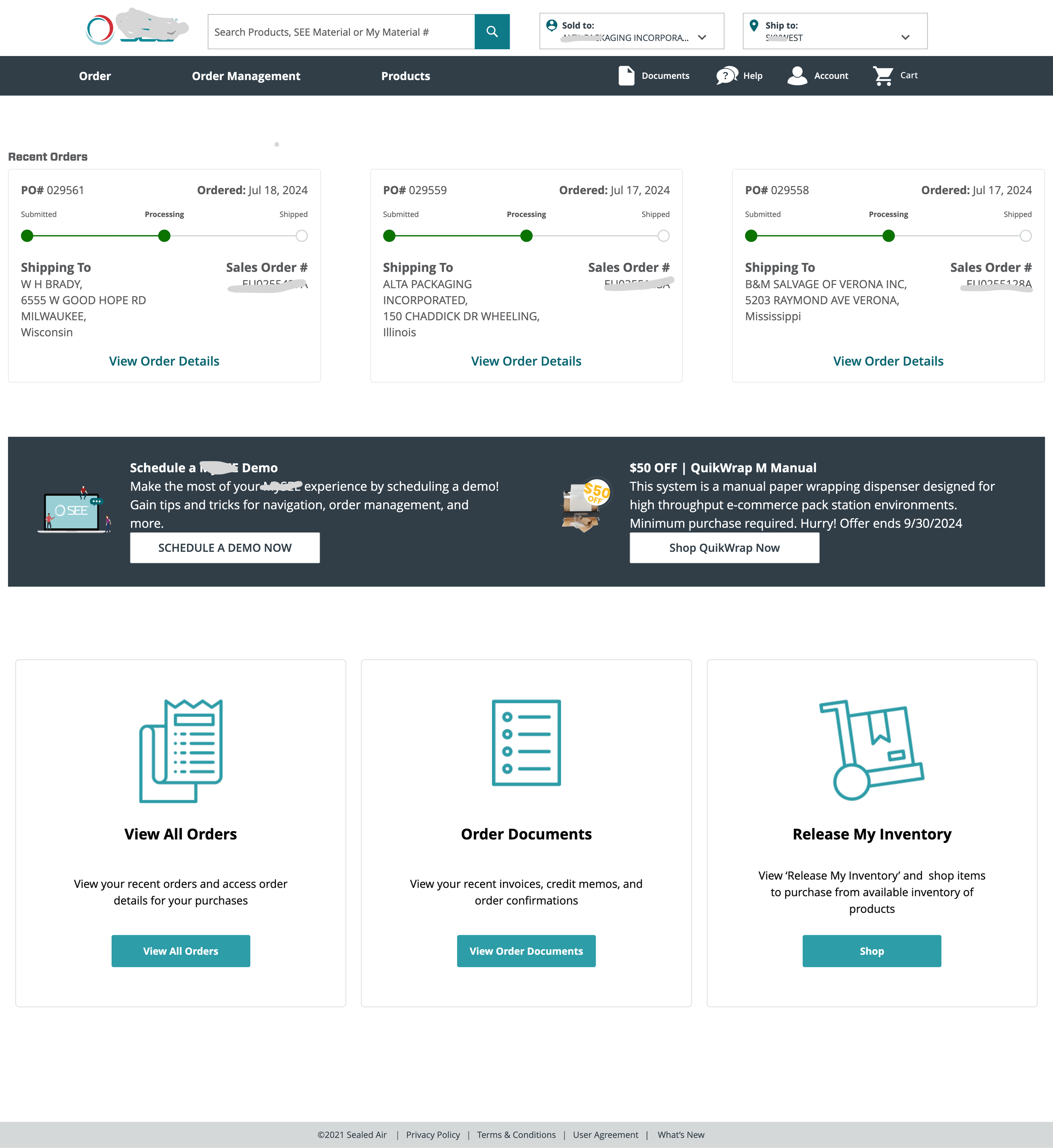Click the magnifier search button

point(492,32)
